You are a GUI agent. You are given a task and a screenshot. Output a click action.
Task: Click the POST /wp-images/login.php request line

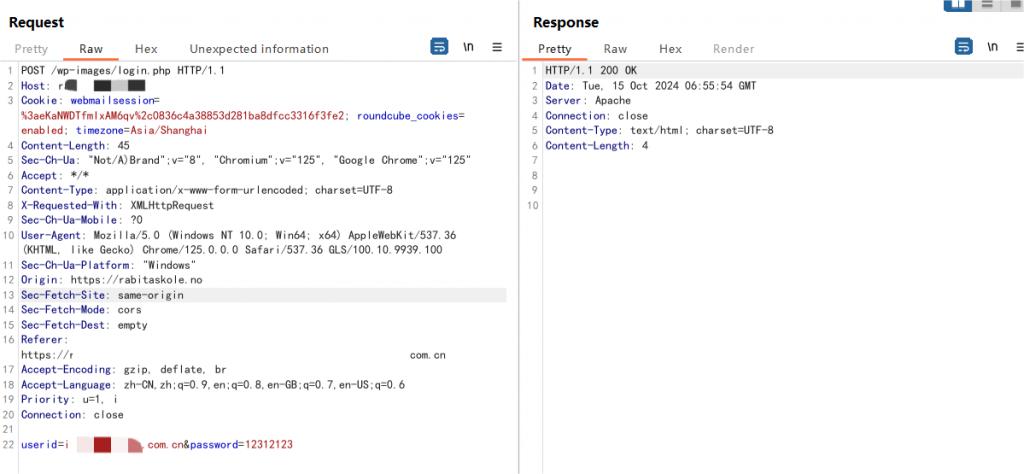click(x=123, y=71)
